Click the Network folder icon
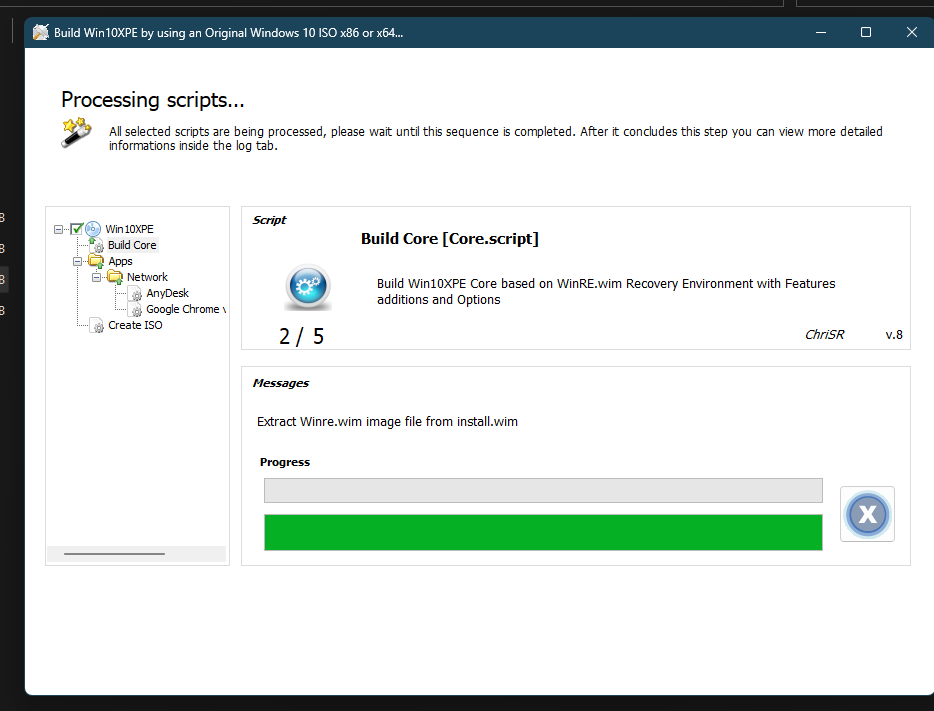Viewport: 934px width, 711px height. tap(115, 277)
